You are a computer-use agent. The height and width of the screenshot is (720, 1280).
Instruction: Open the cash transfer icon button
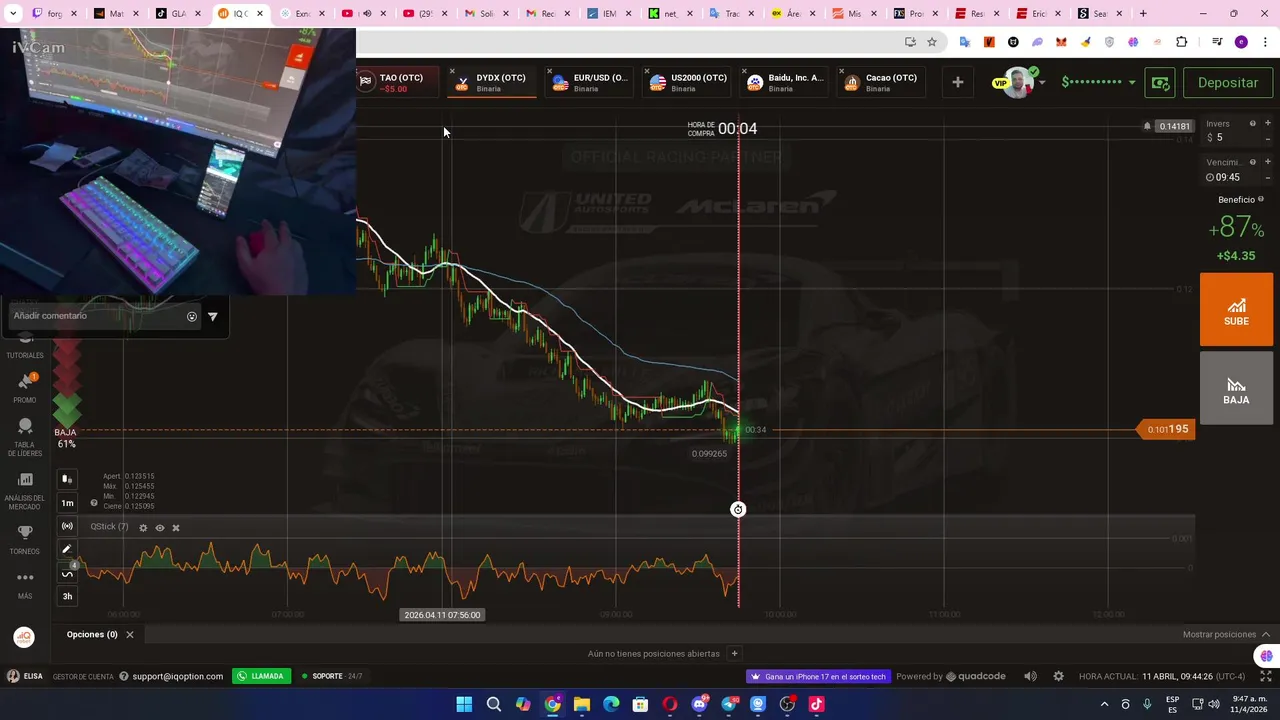1160,83
